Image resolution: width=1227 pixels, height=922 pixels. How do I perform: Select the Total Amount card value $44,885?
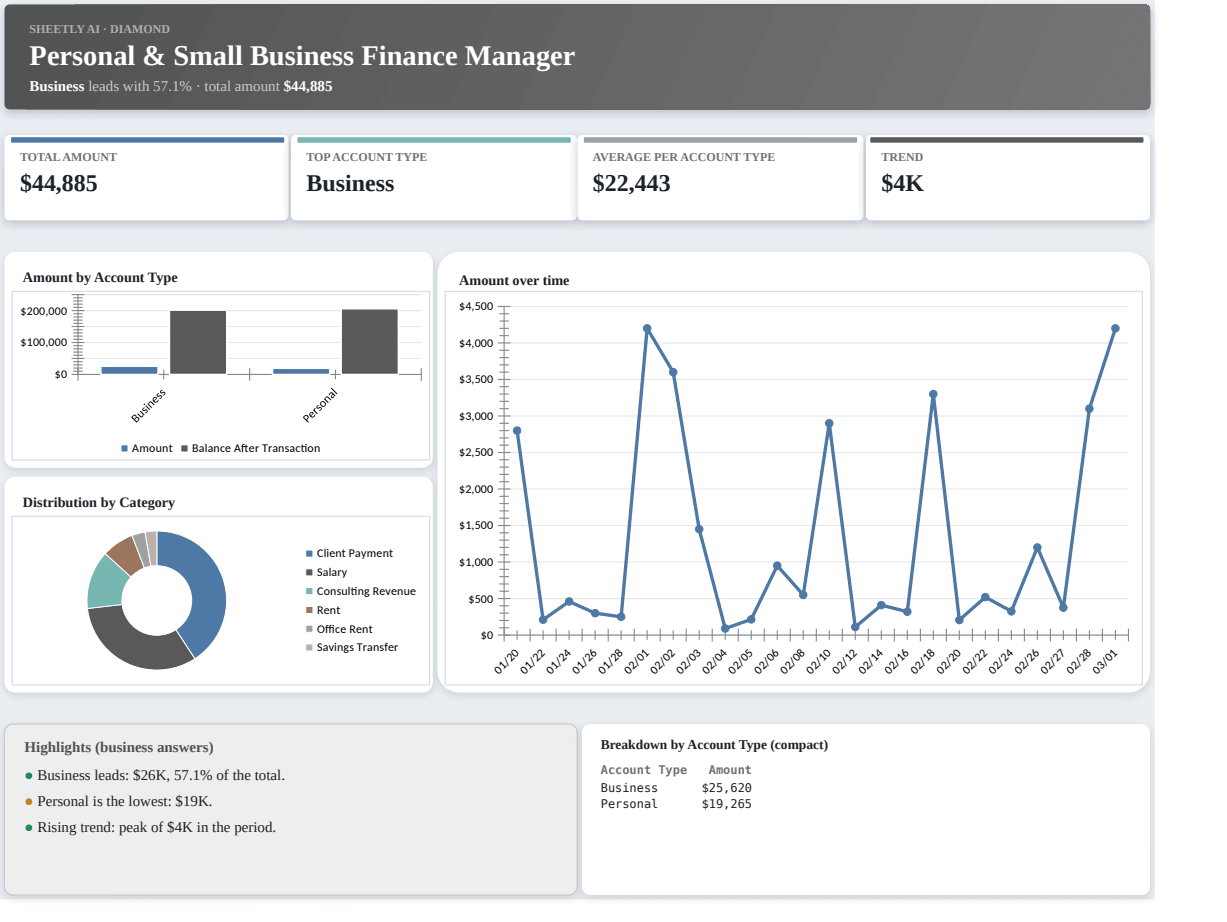pyautogui.click(x=59, y=183)
